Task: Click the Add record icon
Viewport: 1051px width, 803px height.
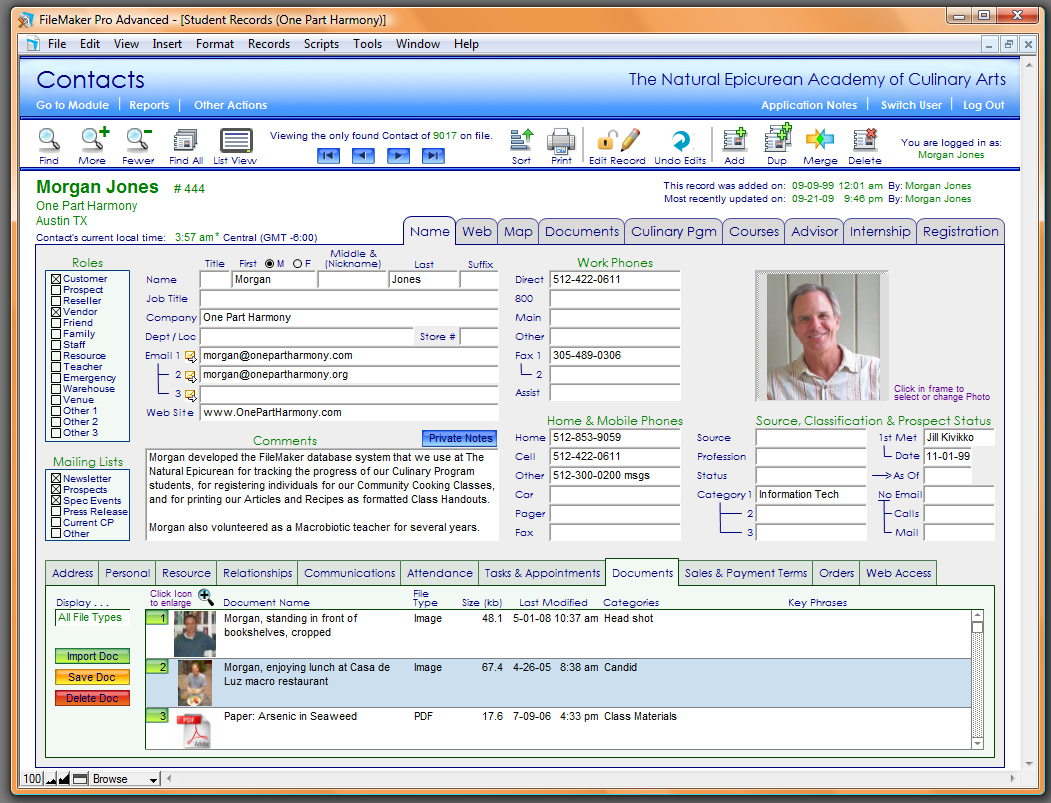Action: [735, 139]
